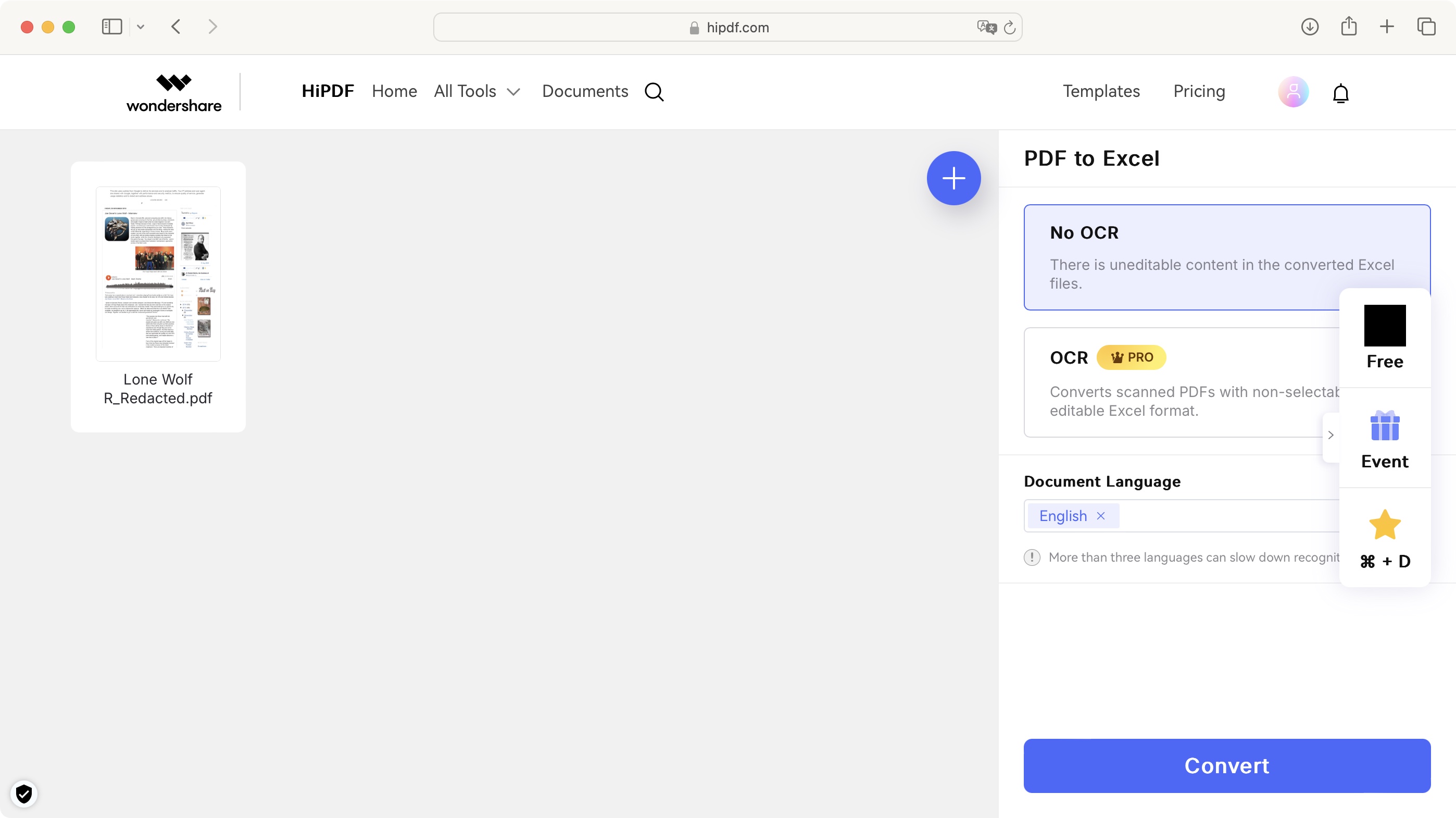
Task: Click the share/upload icon in toolbar
Action: [1349, 26]
